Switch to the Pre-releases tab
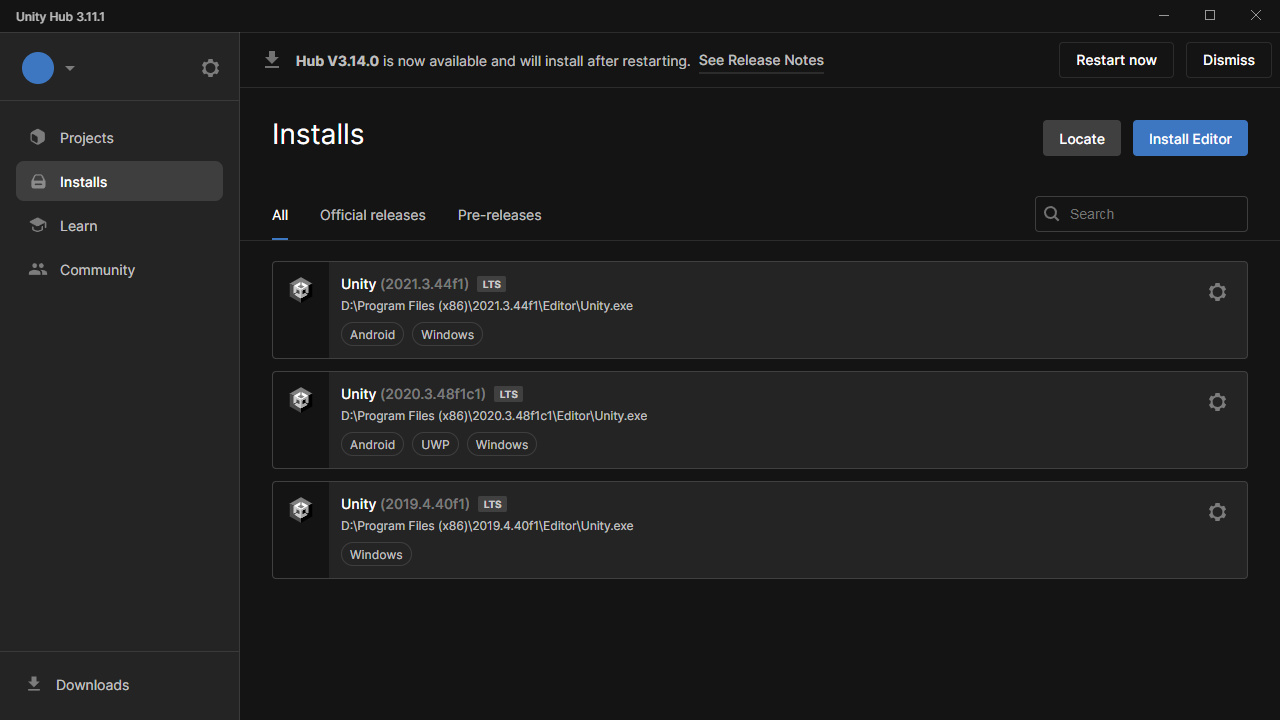 (x=500, y=215)
